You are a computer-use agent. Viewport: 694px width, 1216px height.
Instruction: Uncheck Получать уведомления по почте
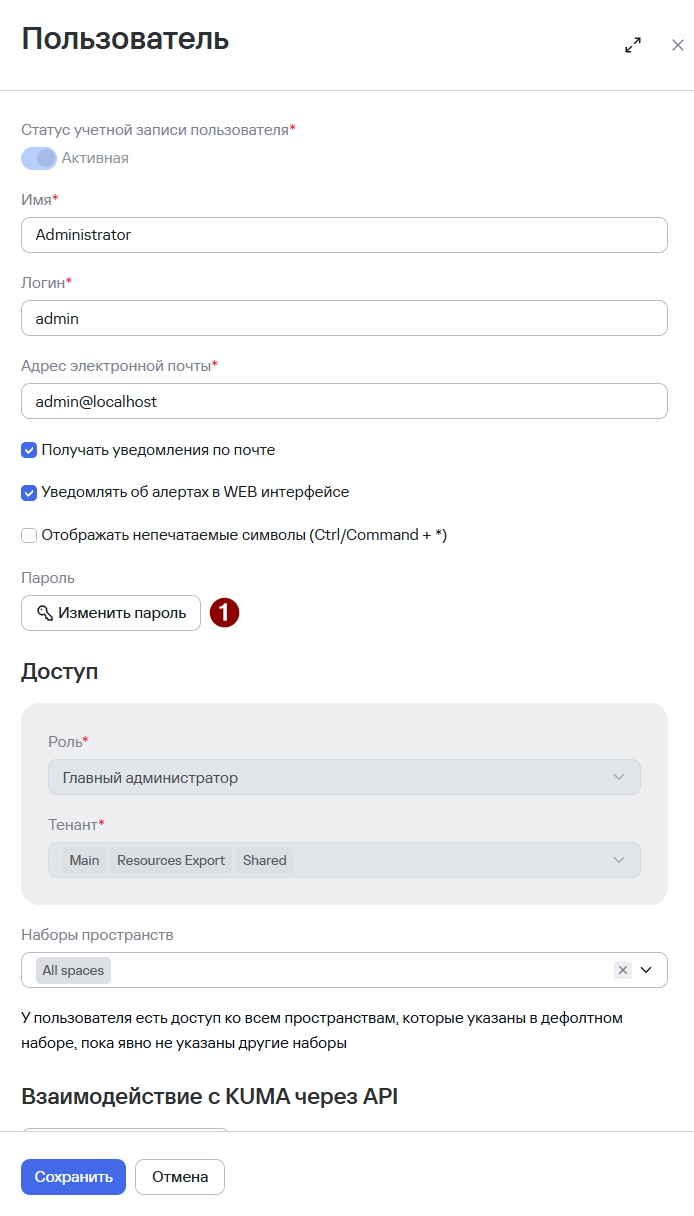click(29, 450)
